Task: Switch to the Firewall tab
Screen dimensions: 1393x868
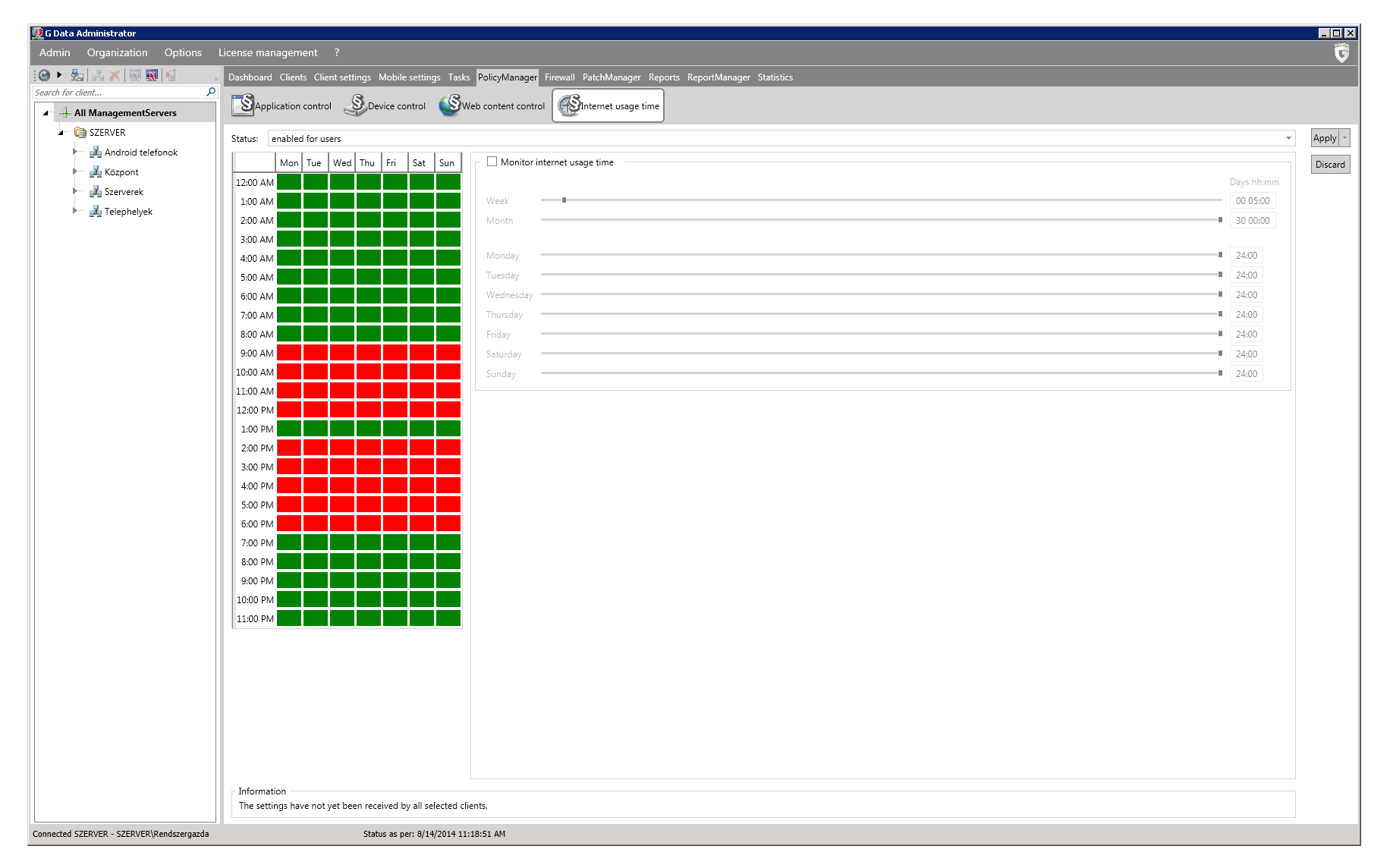Action: (559, 77)
